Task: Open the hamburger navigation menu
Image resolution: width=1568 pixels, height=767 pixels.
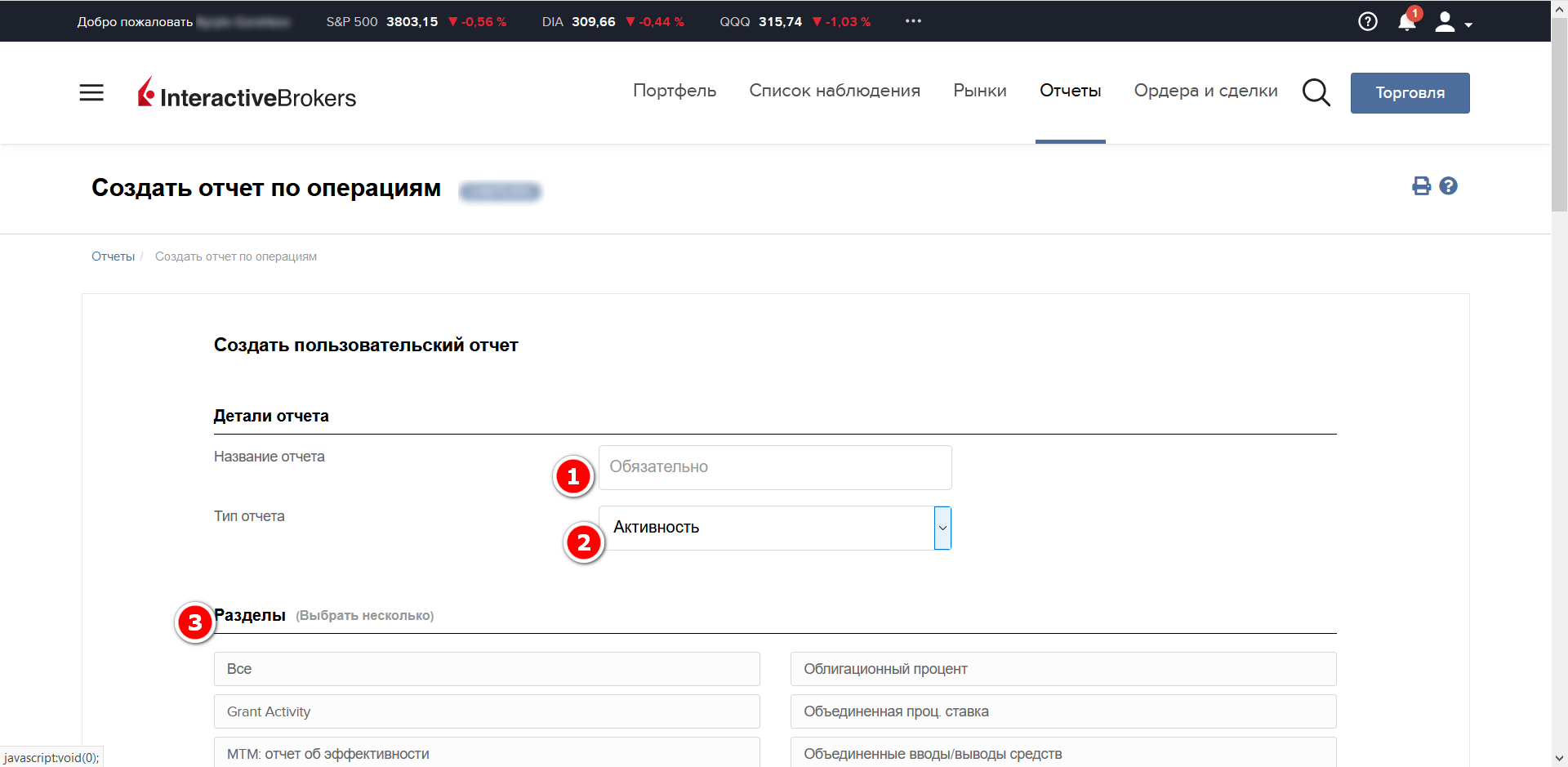Action: pyautogui.click(x=91, y=93)
